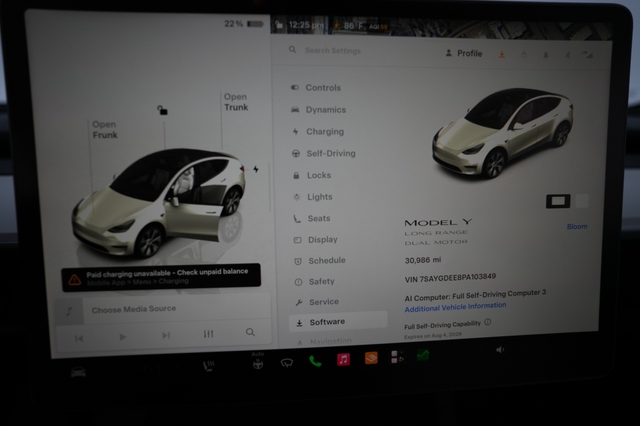Tap the HomeLink garage icon
The image size is (640, 426).
pyautogui.click(x=524, y=55)
